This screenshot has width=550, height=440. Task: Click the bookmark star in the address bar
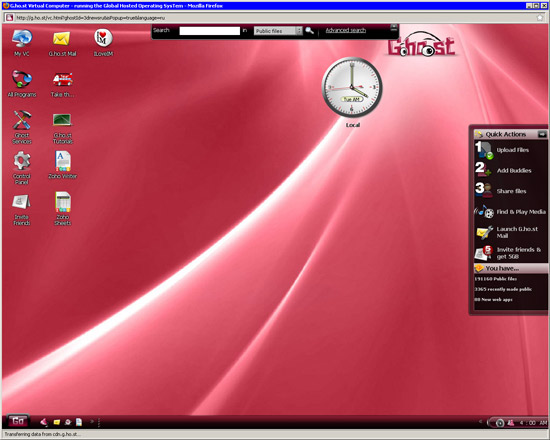point(540,18)
